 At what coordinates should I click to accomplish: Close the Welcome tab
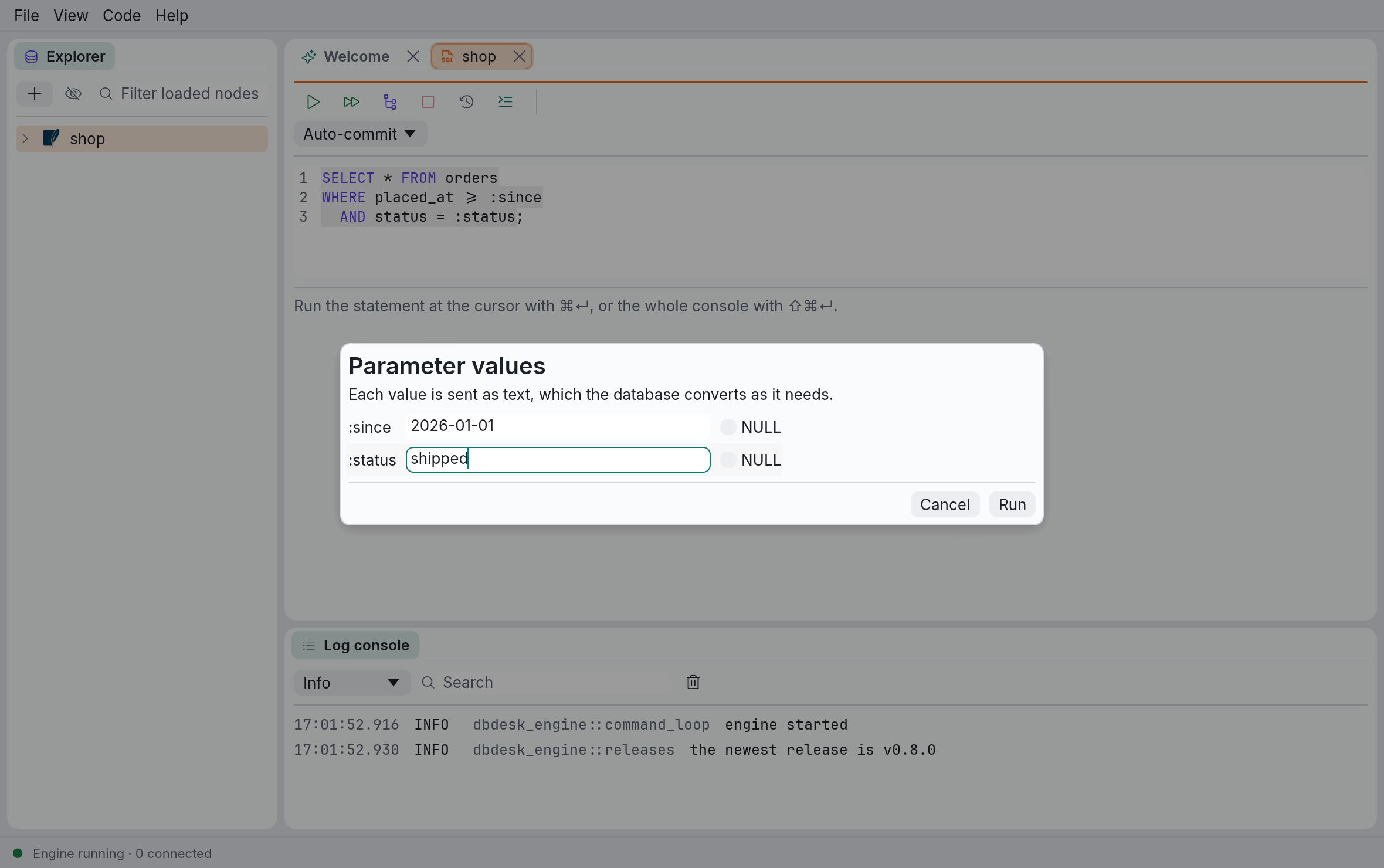pos(413,56)
